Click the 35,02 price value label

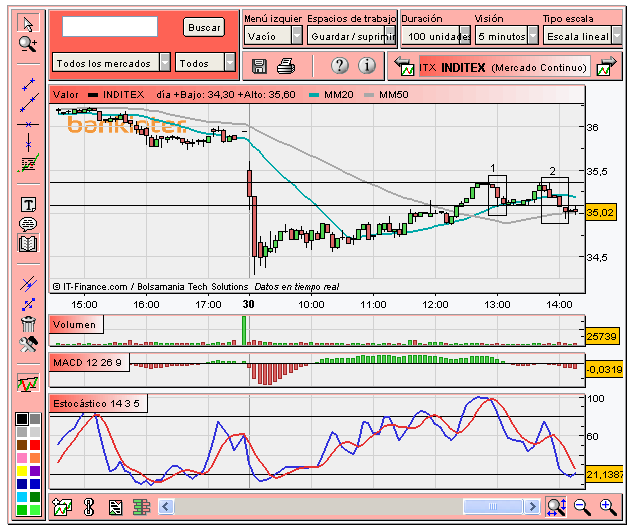[601, 212]
